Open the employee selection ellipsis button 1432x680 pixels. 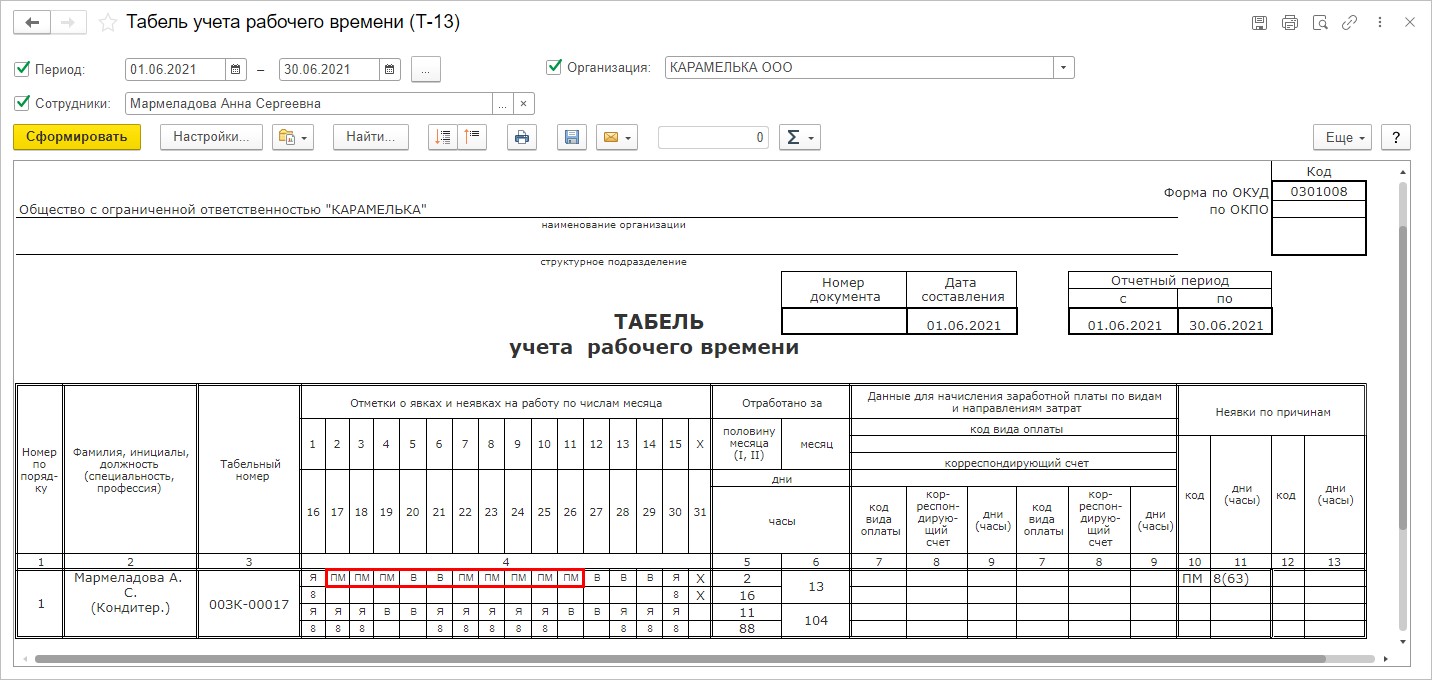pyautogui.click(x=503, y=103)
